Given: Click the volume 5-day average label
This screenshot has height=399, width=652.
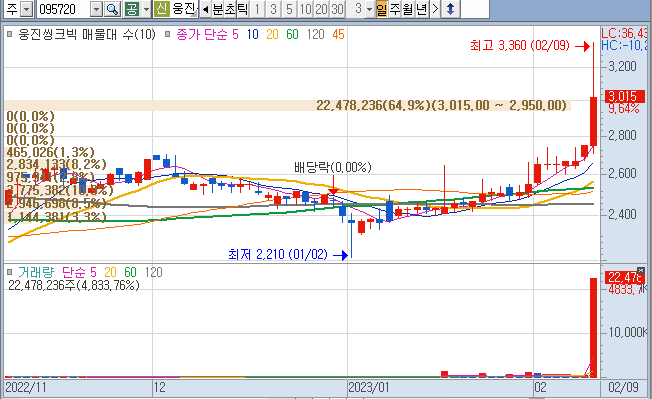Looking at the screenshot, I should point(93,272).
